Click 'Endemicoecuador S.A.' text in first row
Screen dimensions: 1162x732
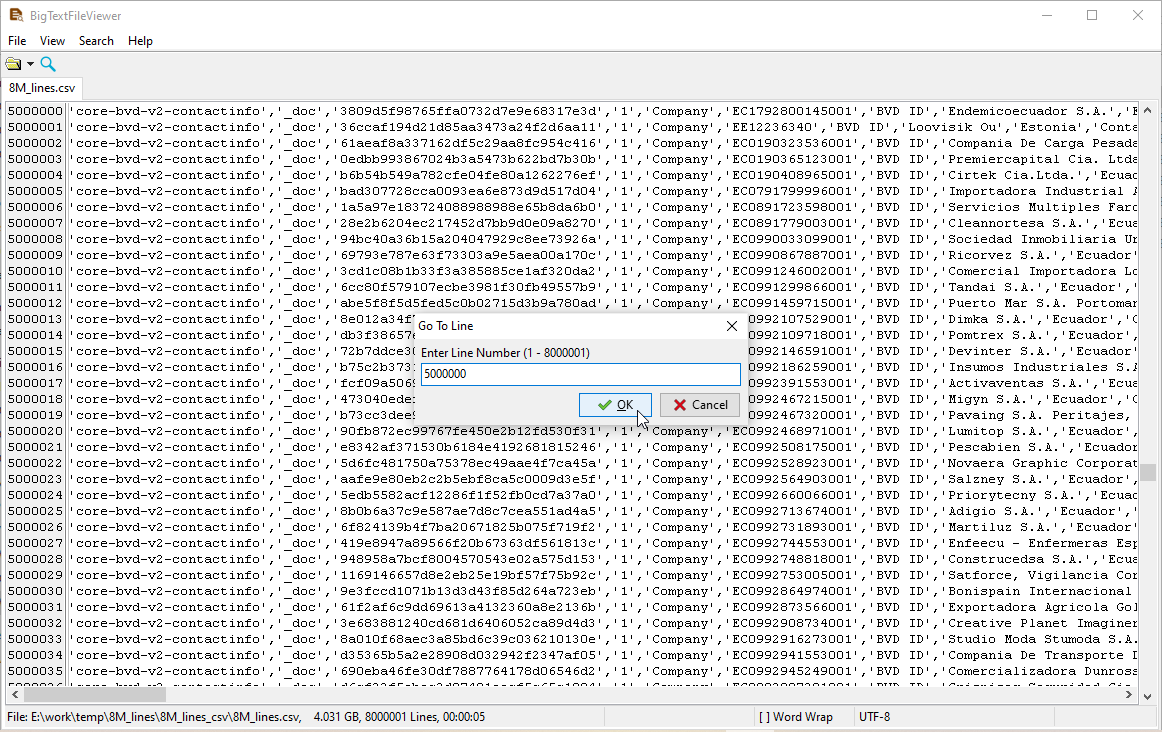coord(1028,111)
